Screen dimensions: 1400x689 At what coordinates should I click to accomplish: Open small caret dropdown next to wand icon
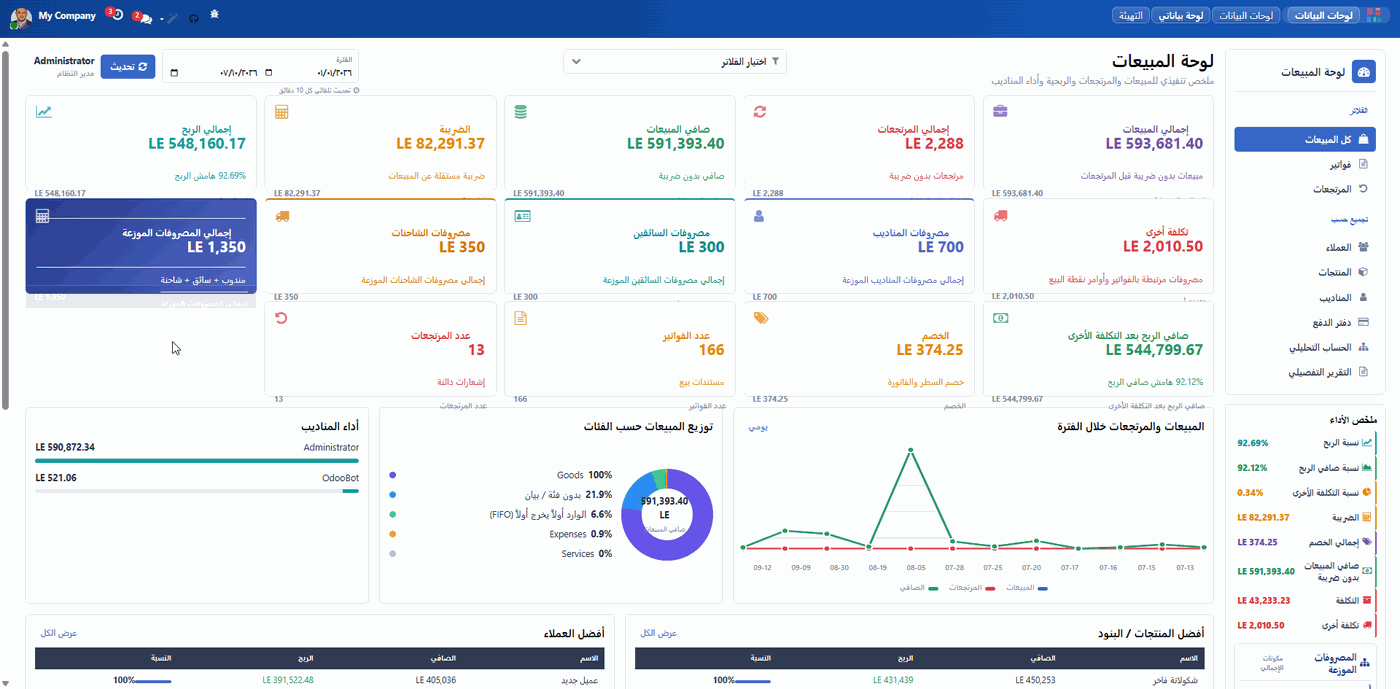coord(162,19)
